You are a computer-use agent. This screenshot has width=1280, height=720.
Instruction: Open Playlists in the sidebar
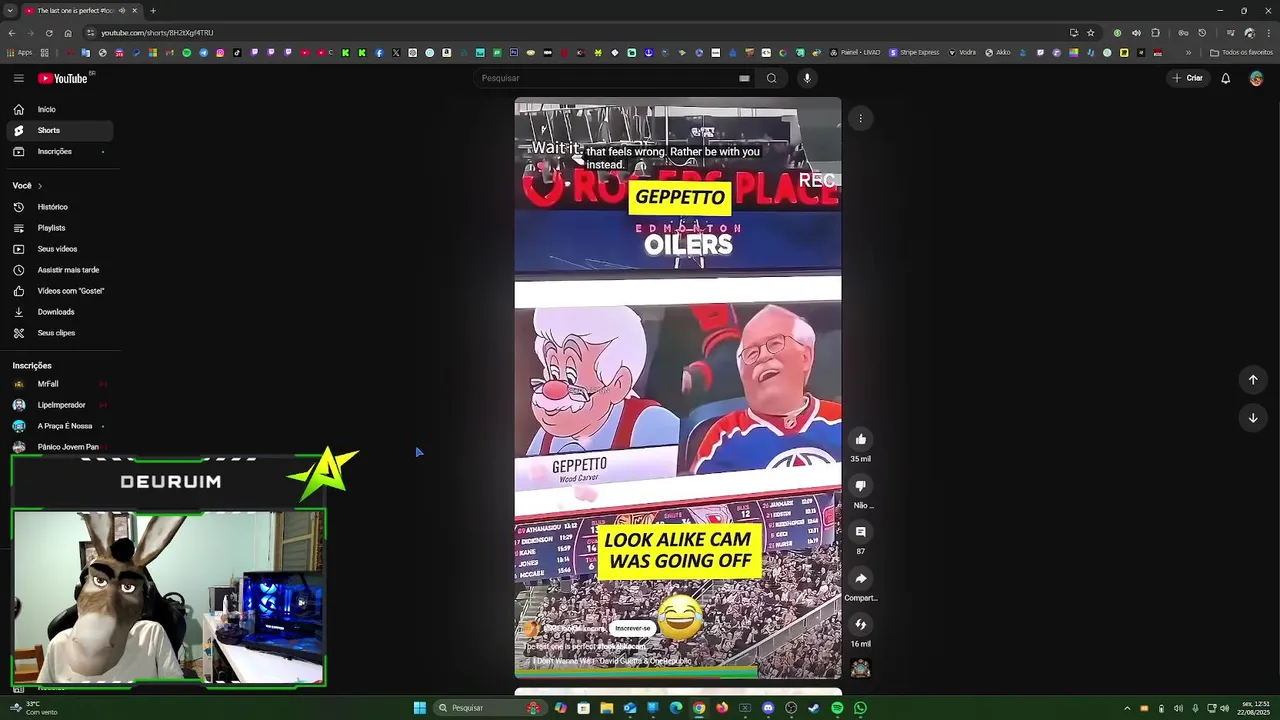click(60, 228)
